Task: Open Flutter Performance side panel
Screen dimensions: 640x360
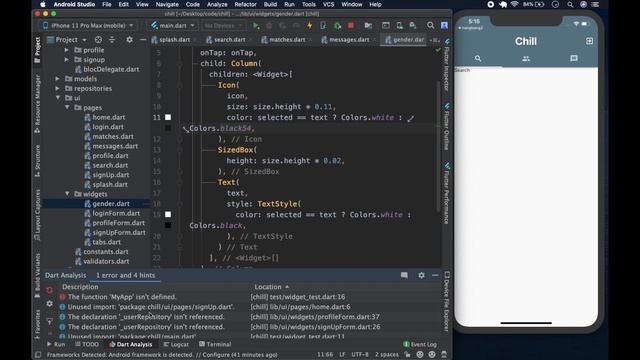Action: click(x=447, y=193)
